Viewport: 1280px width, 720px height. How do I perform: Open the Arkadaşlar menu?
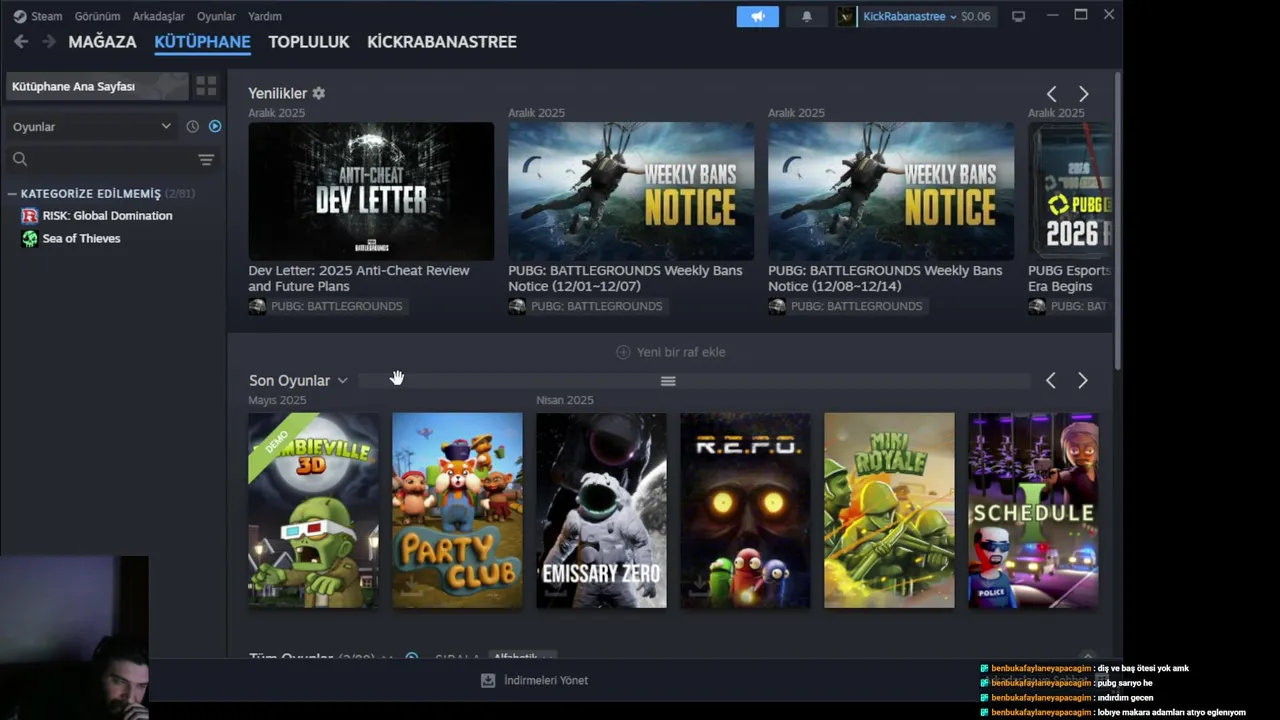[x=158, y=16]
